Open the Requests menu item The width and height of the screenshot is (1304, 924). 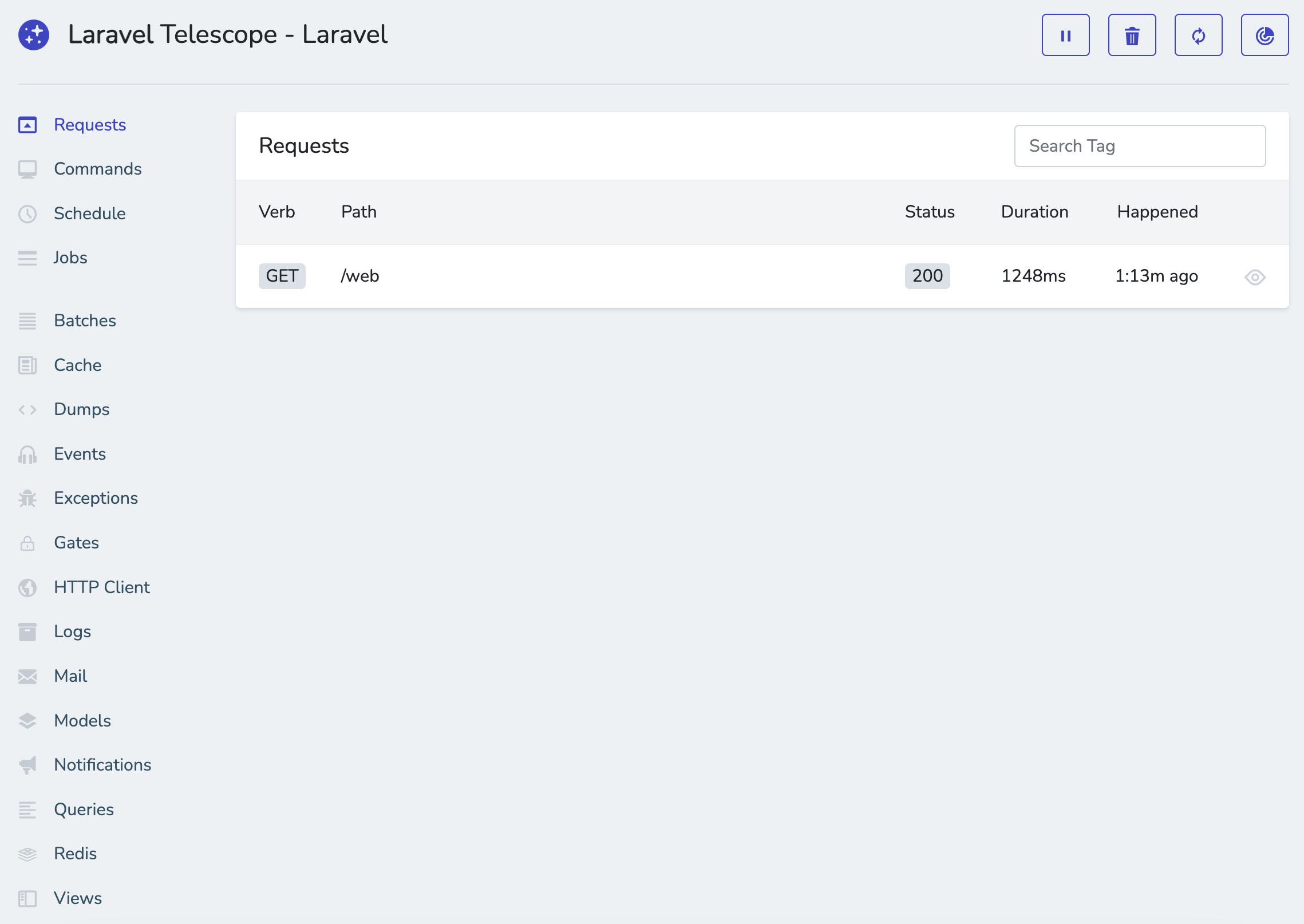(x=90, y=125)
